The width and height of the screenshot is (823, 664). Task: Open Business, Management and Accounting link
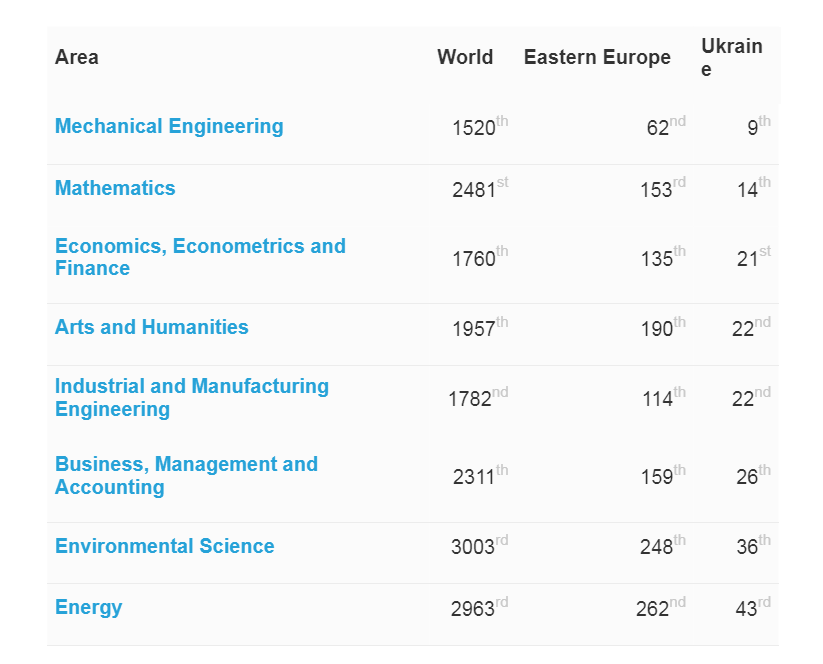point(186,476)
